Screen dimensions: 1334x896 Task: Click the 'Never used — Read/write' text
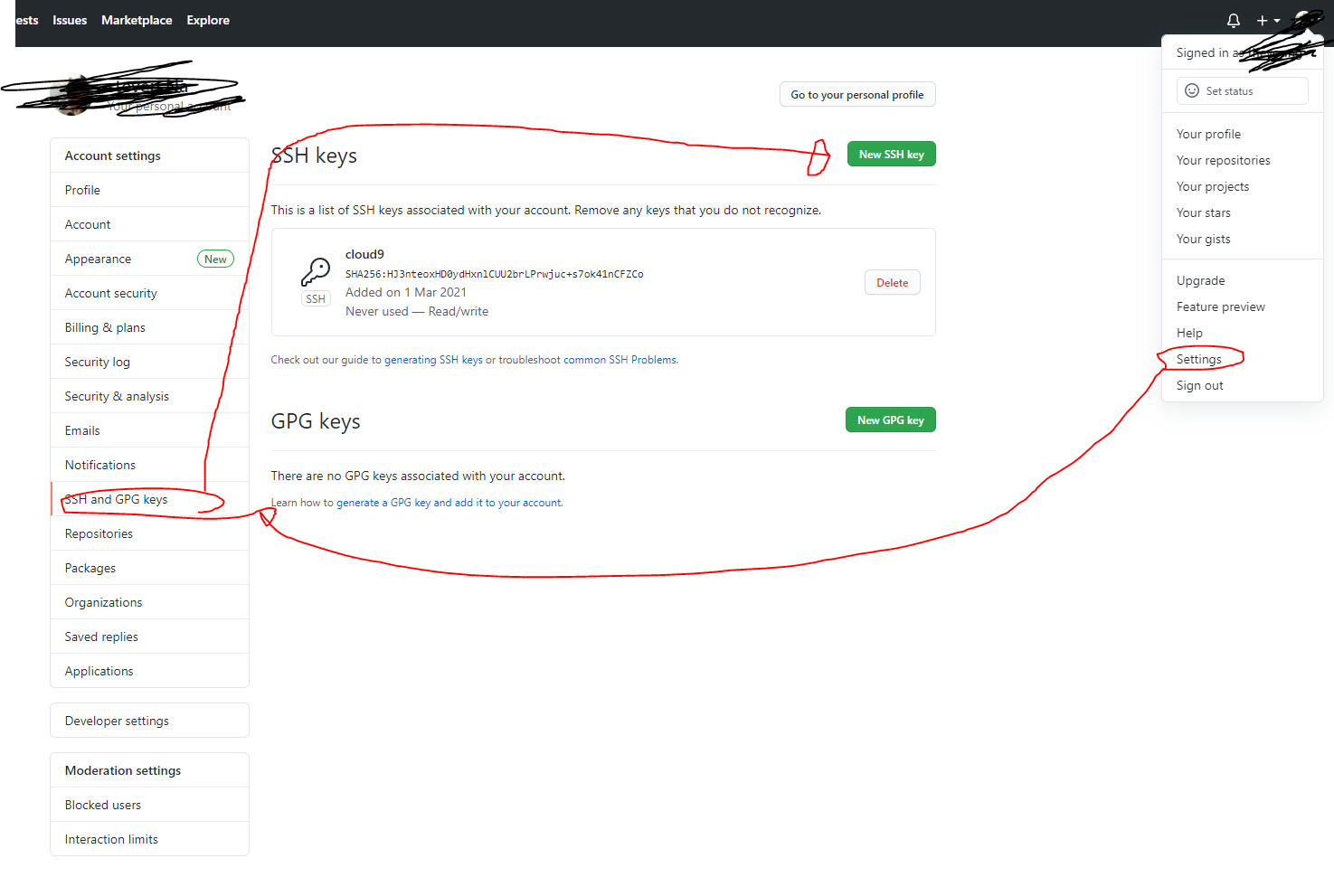[417, 311]
